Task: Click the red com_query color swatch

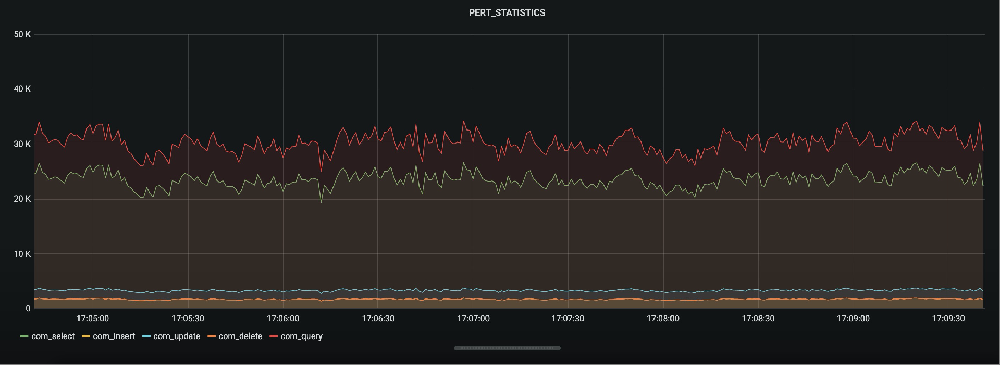Action: tap(274, 336)
